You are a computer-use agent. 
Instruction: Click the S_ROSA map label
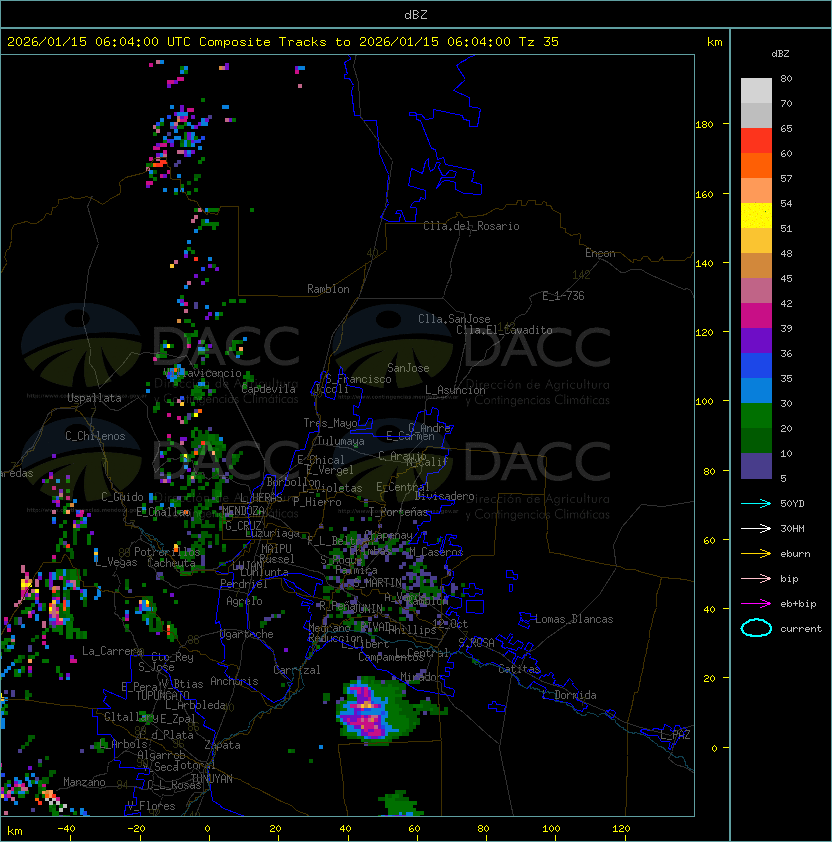coord(476,643)
